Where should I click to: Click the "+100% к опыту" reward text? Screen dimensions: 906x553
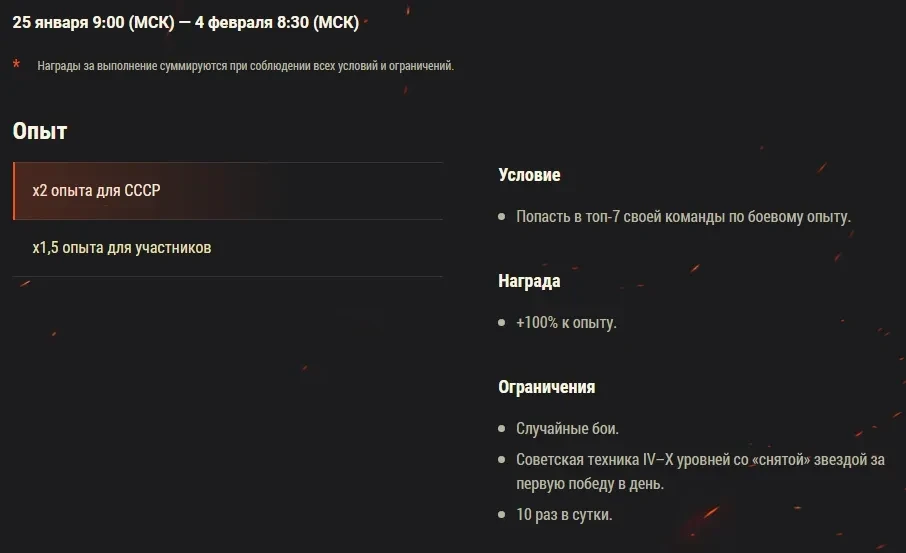[x=566, y=323]
